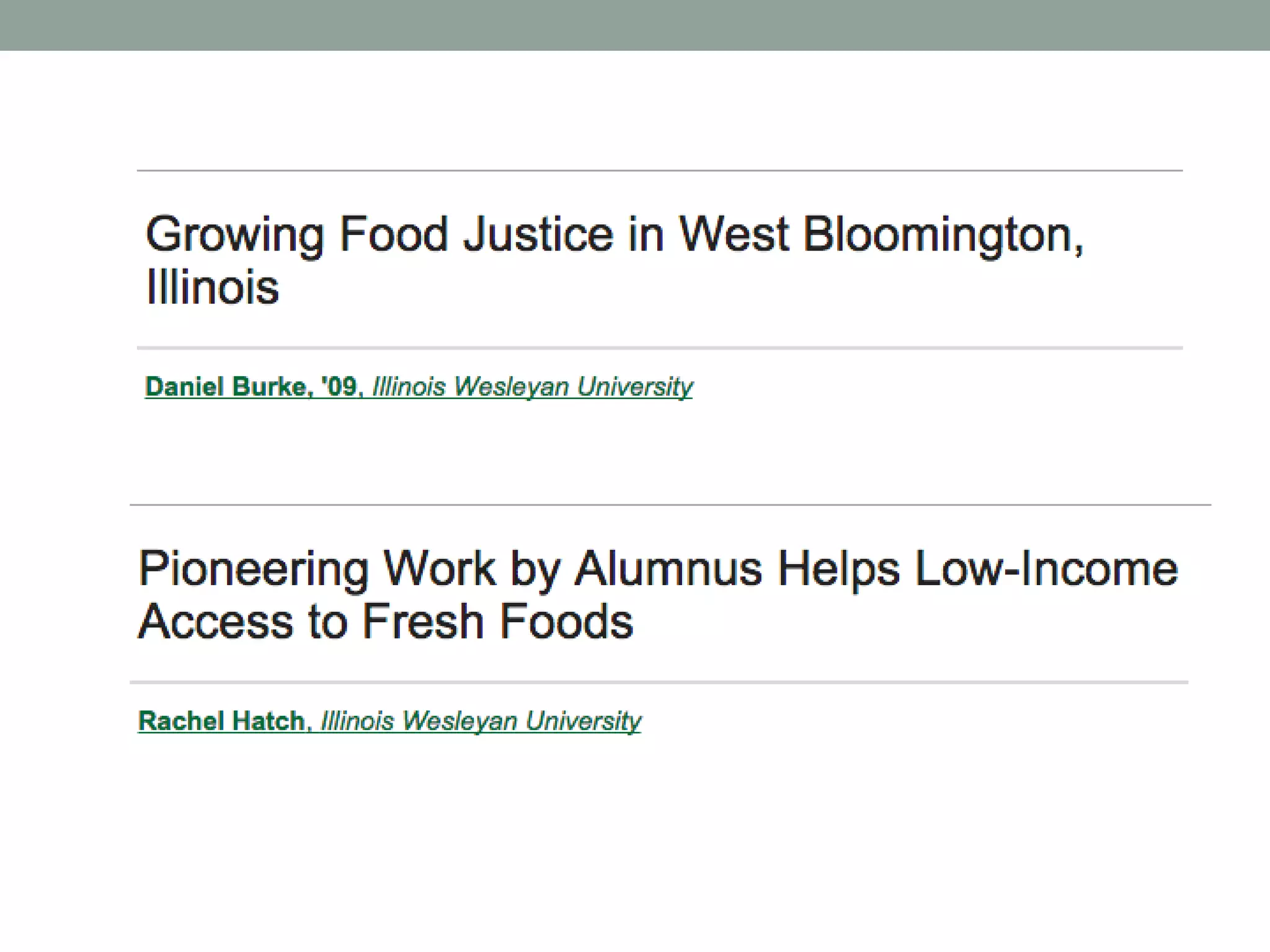Click the Pioneering Work by Alumnus headline
This screenshot has height=952, width=1270.
tap(658, 595)
